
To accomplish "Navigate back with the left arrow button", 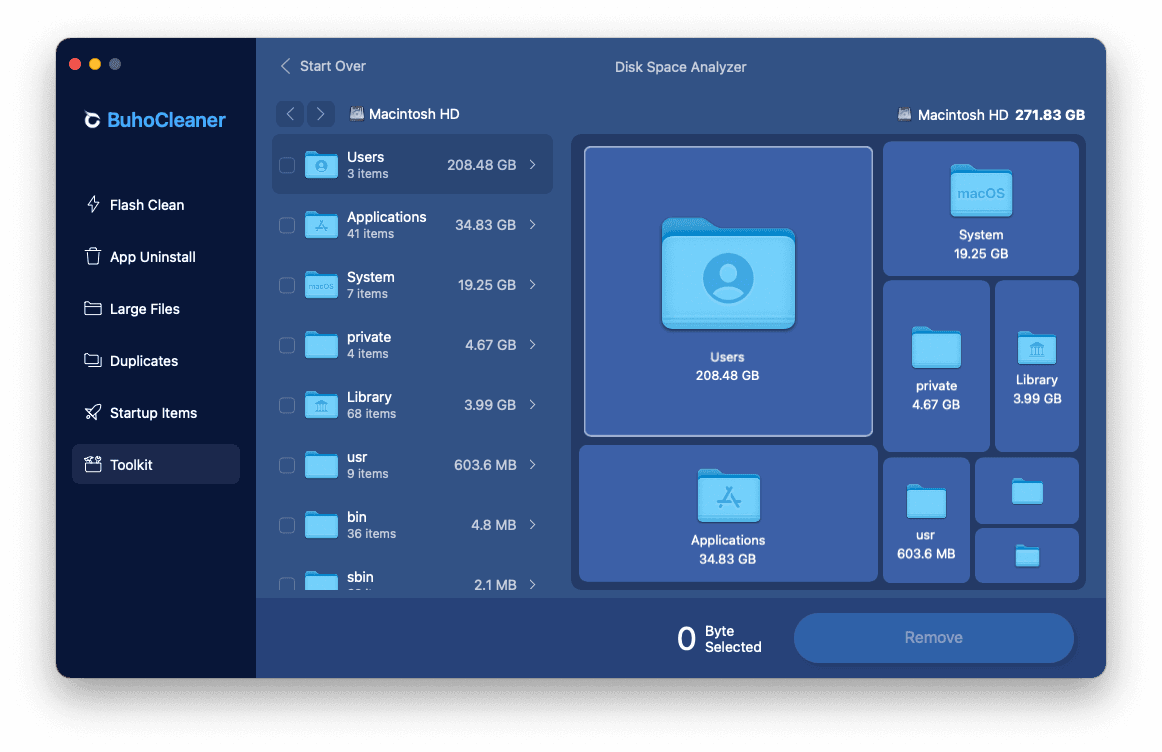I will (290, 114).
